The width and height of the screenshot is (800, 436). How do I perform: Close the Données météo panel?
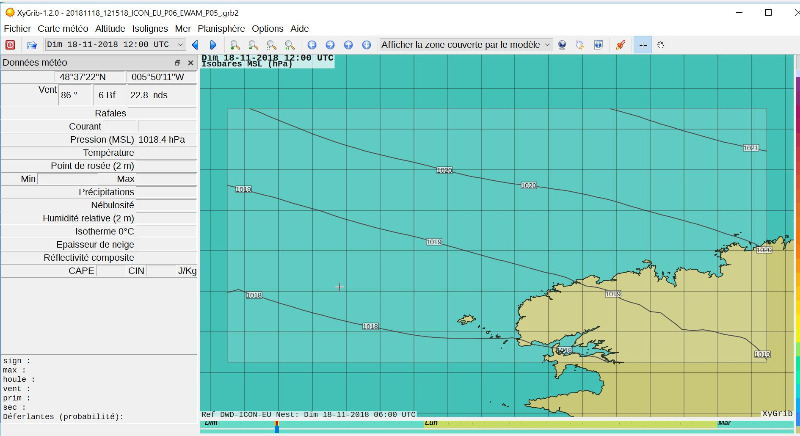(x=190, y=63)
